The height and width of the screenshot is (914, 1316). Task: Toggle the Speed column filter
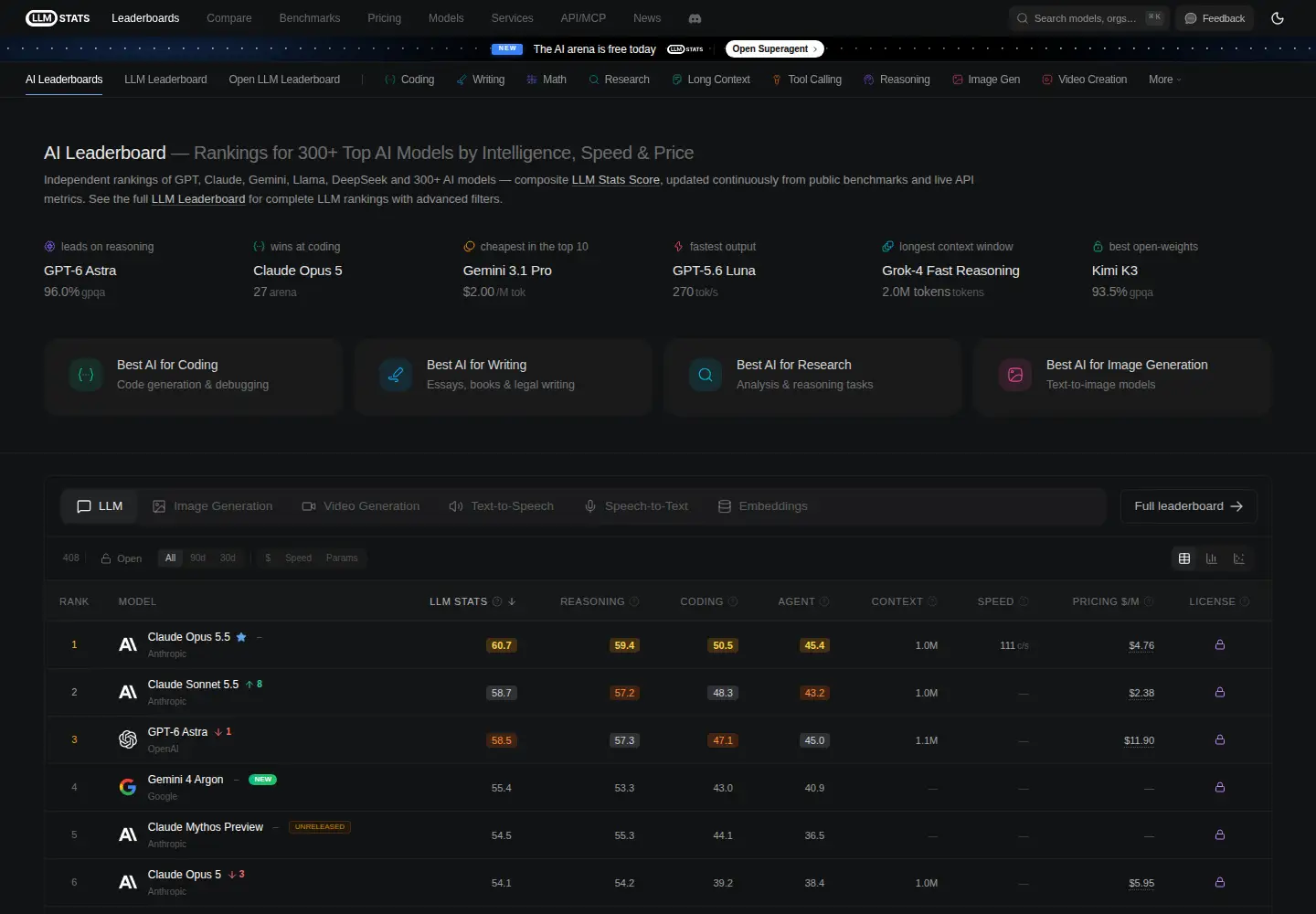[298, 558]
